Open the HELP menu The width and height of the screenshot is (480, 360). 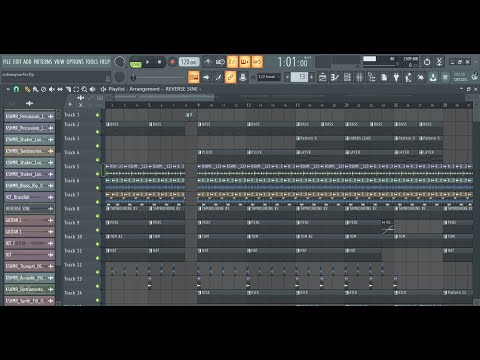[x=105, y=62]
